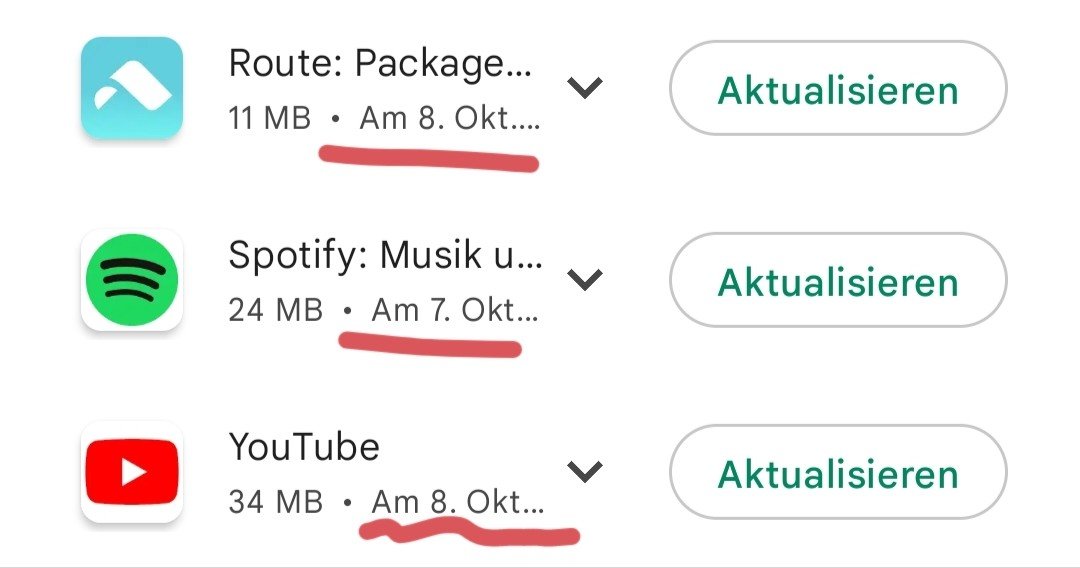Image resolution: width=1080 pixels, height=568 pixels.
Task: Click red underline beneath Spotify's date
Action: (x=430, y=345)
